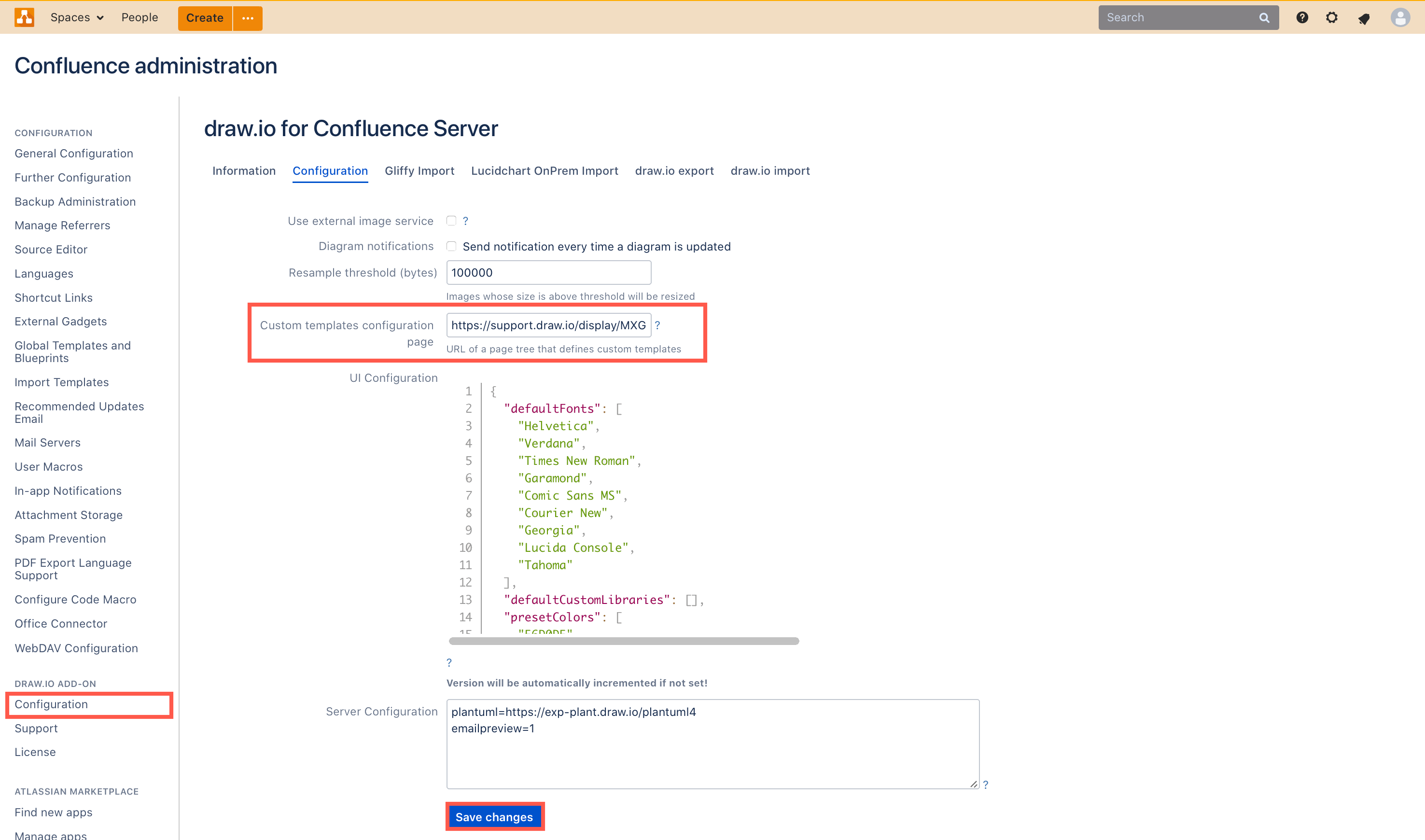This screenshot has width=1425, height=840.
Task: Open the more create options ellipsis icon
Action: pyautogui.click(x=247, y=18)
